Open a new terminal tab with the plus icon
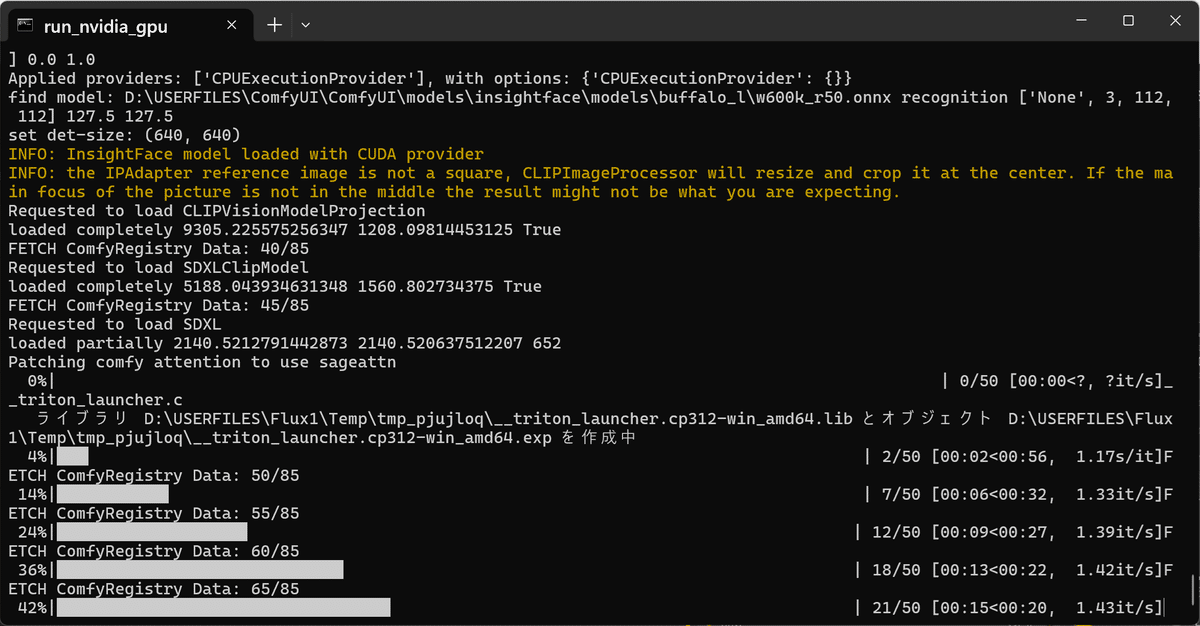 pyautogui.click(x=274, y=25)
